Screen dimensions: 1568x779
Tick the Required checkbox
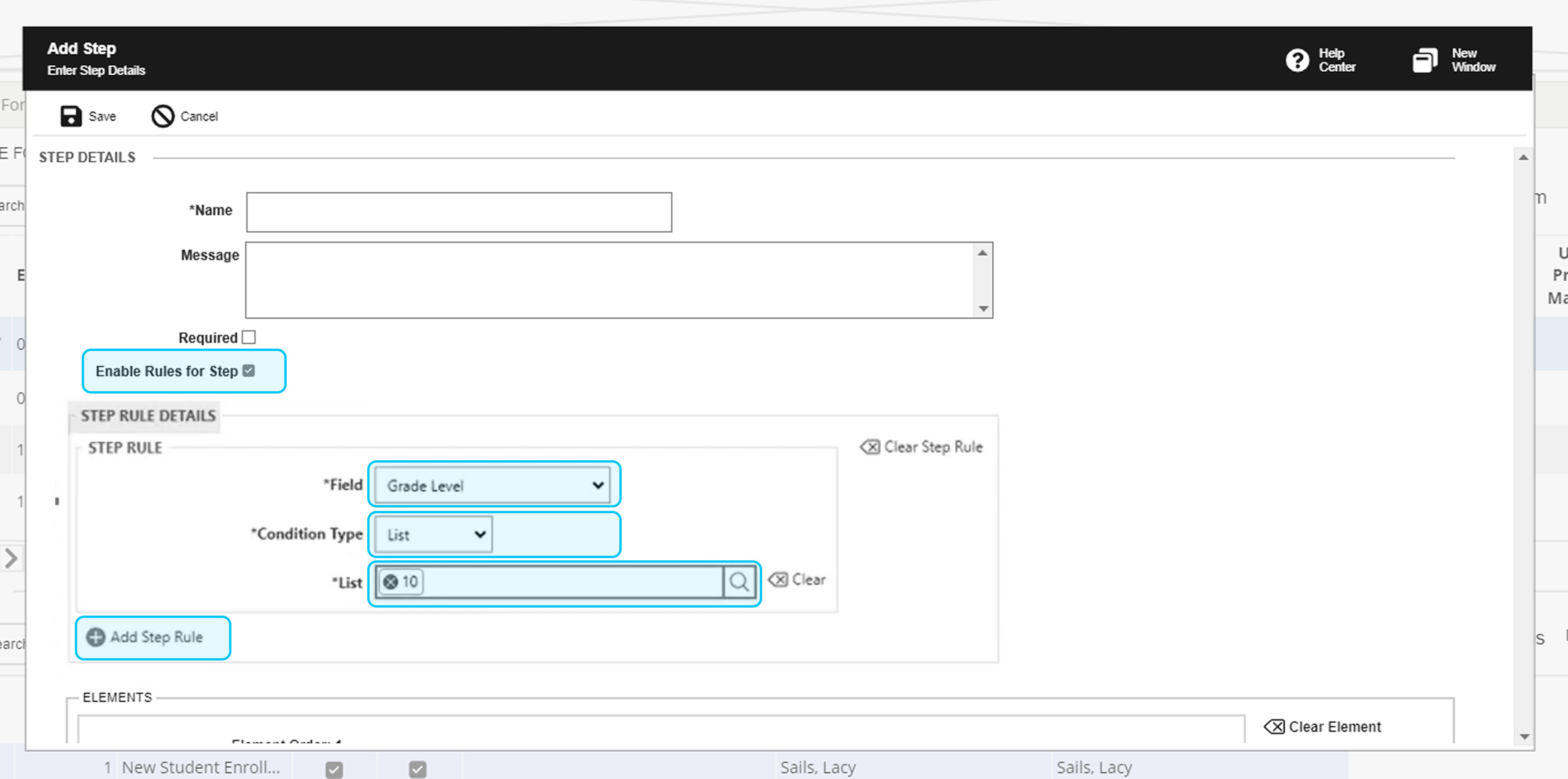(x=249, y=337)
